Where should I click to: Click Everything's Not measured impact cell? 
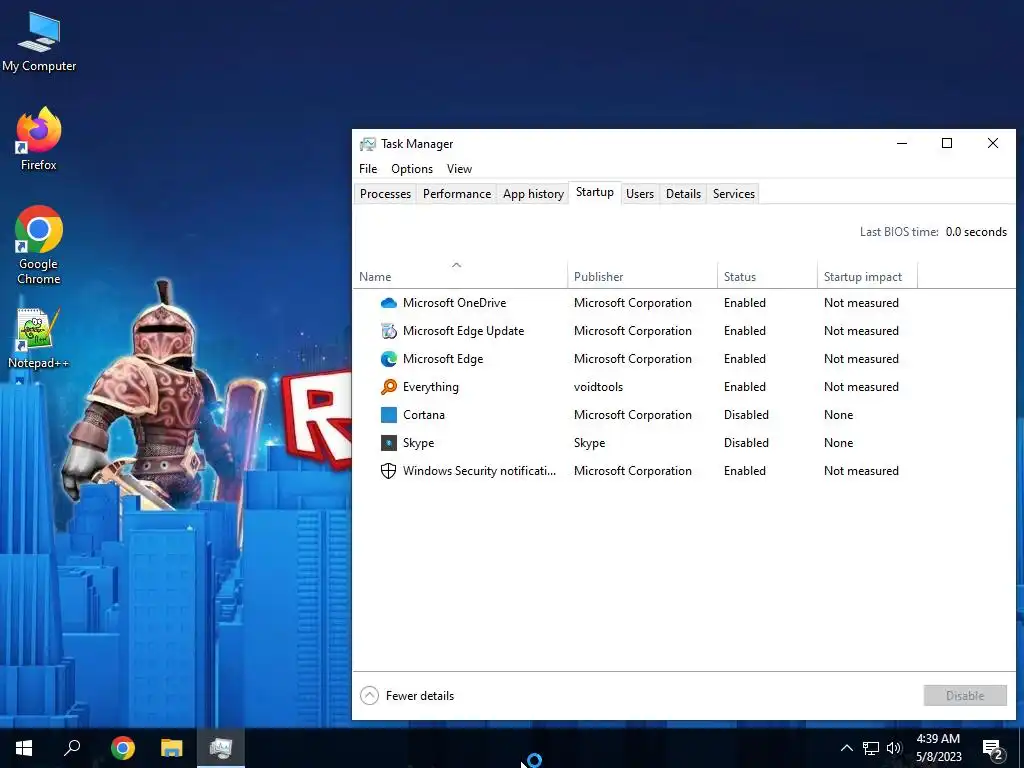coord(861,387)
